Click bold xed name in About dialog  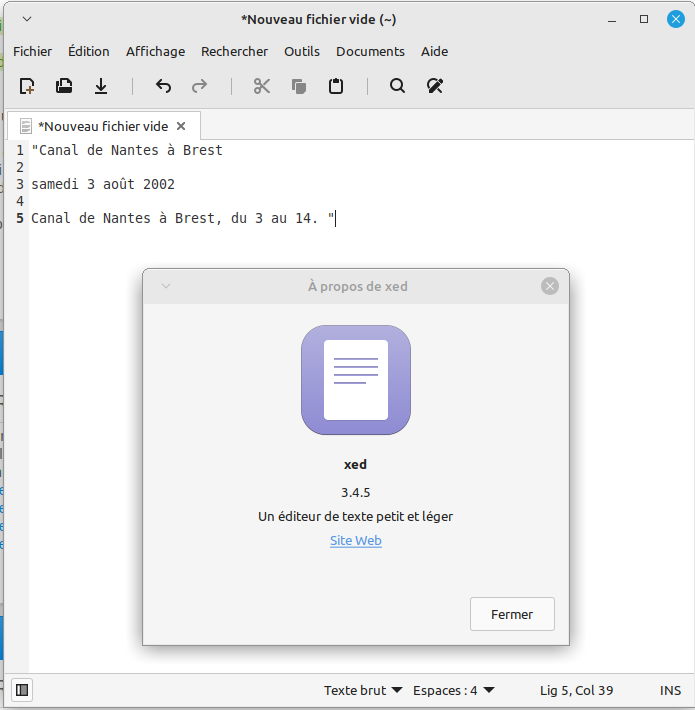coord(355,465)
